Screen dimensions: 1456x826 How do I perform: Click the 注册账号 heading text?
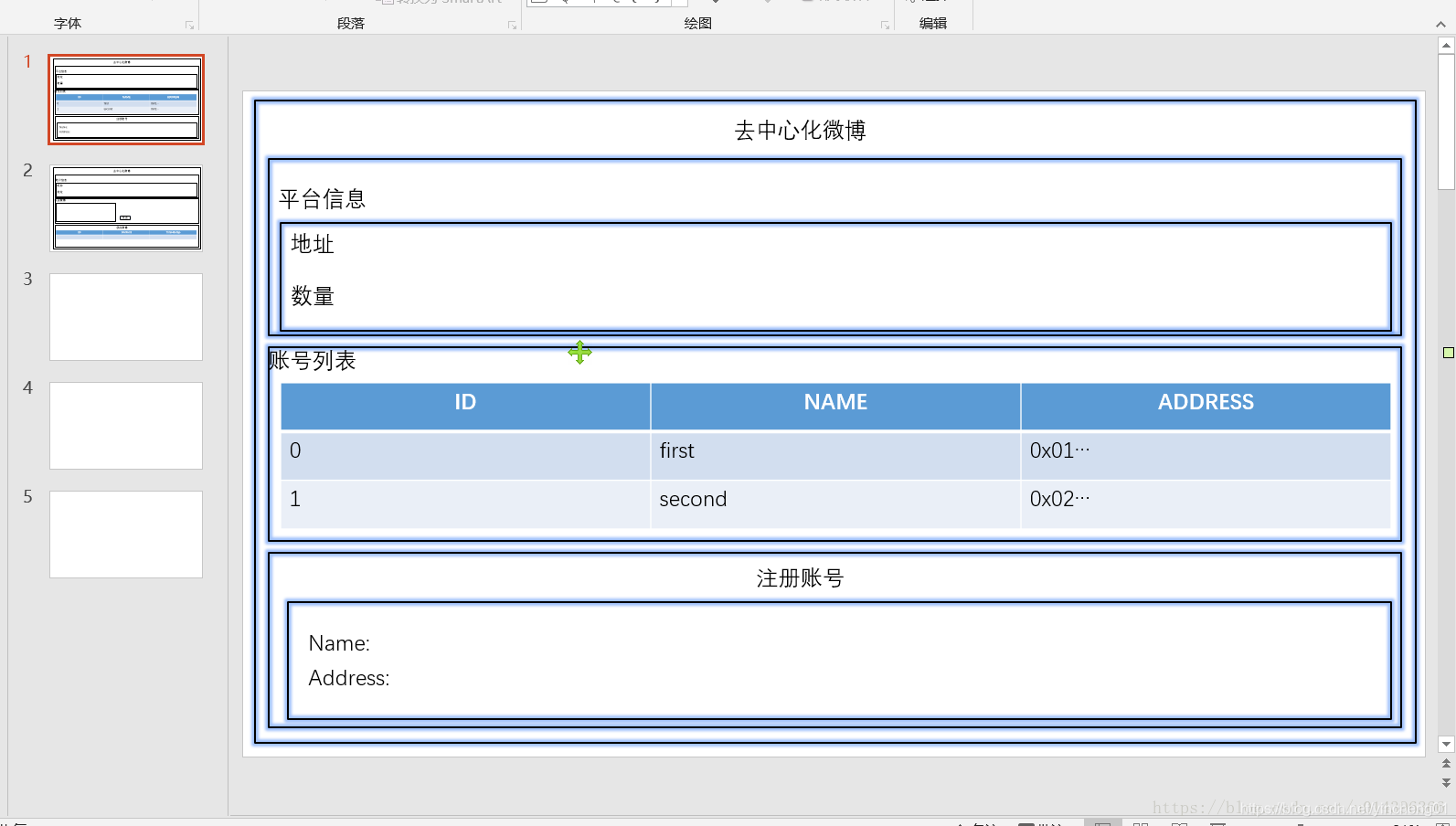tap(800, 578)
